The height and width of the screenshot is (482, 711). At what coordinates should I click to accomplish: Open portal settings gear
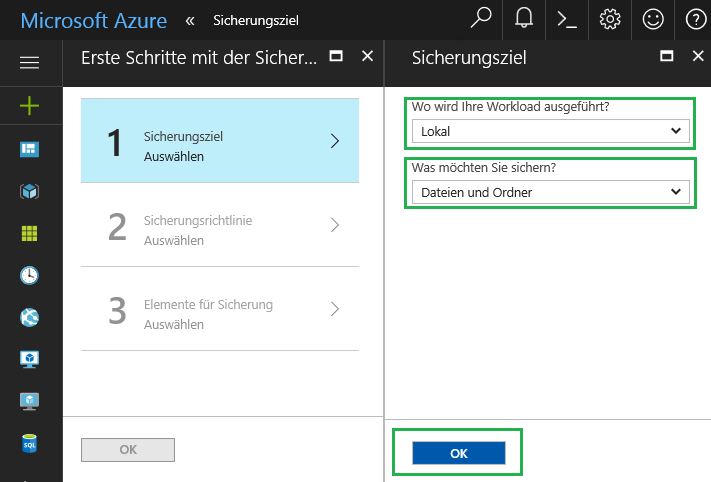pyautogui.click(x=610, y=19)
